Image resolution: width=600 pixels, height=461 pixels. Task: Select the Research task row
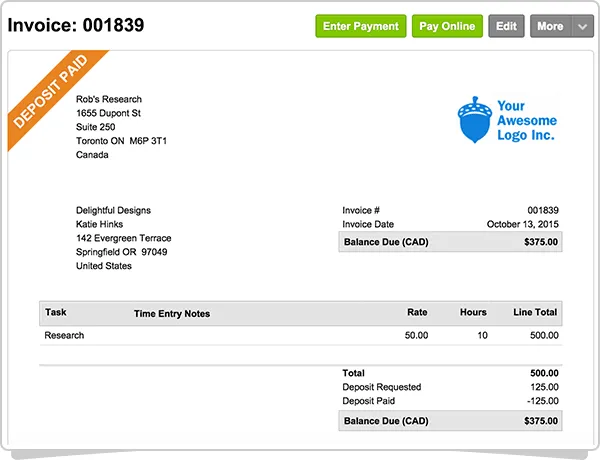tap(300, 335)
